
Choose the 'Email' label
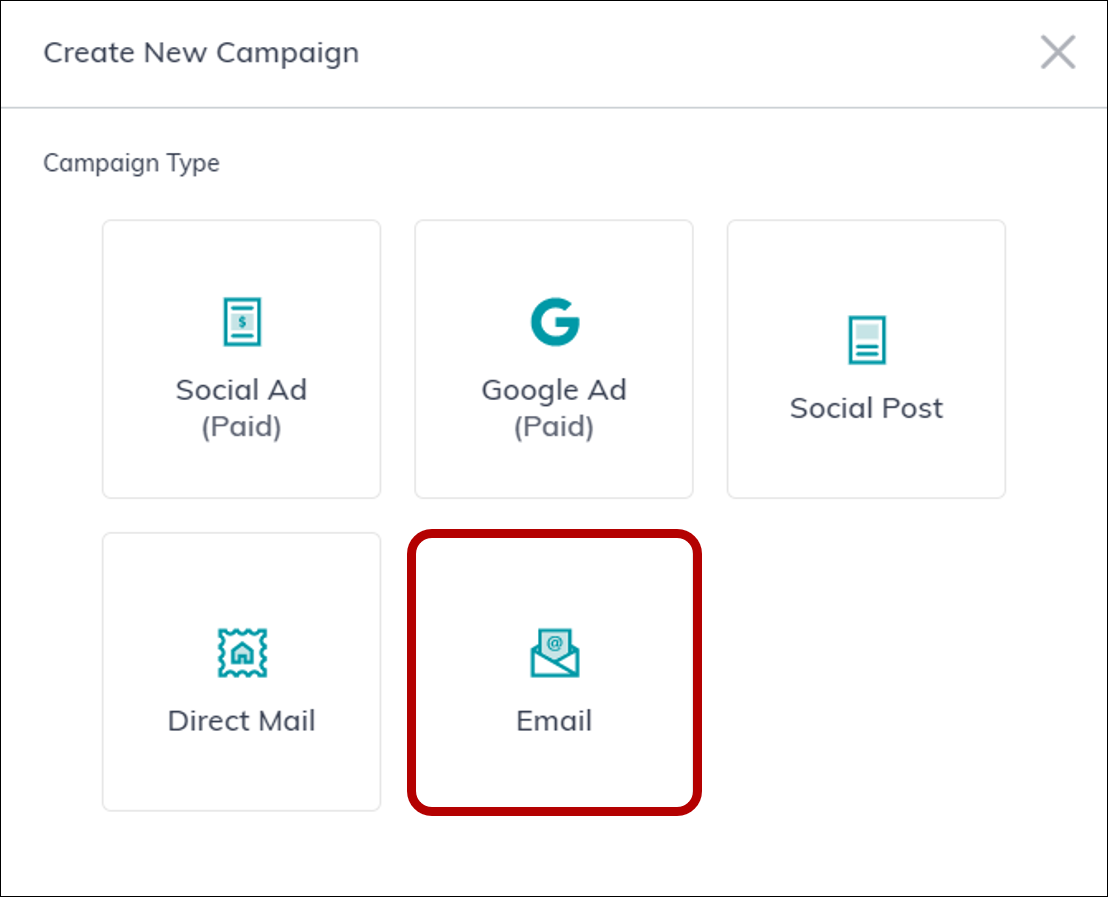point(554,720)
